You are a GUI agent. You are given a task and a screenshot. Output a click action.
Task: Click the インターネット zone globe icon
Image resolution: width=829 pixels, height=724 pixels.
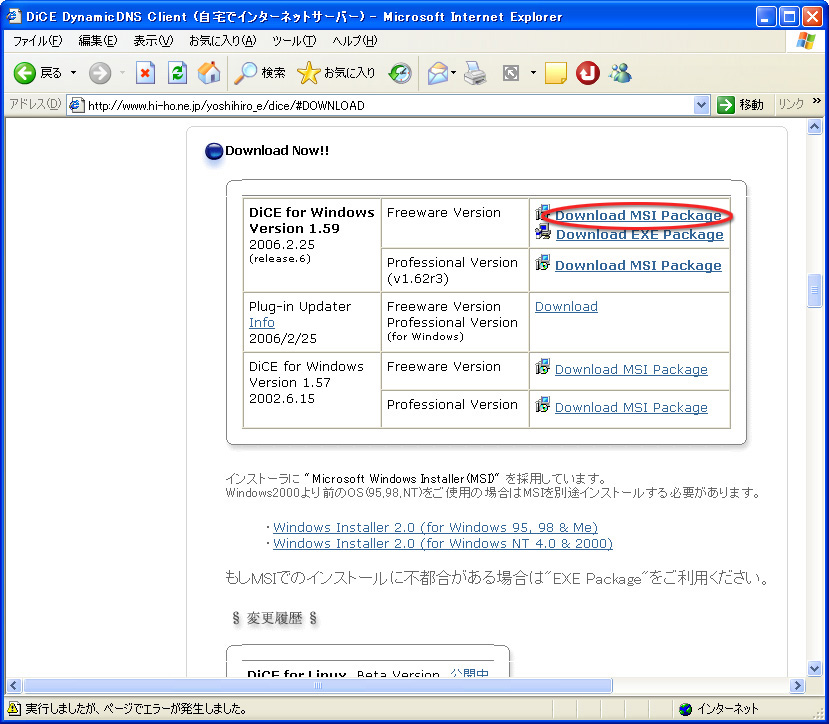coord(686,709)
